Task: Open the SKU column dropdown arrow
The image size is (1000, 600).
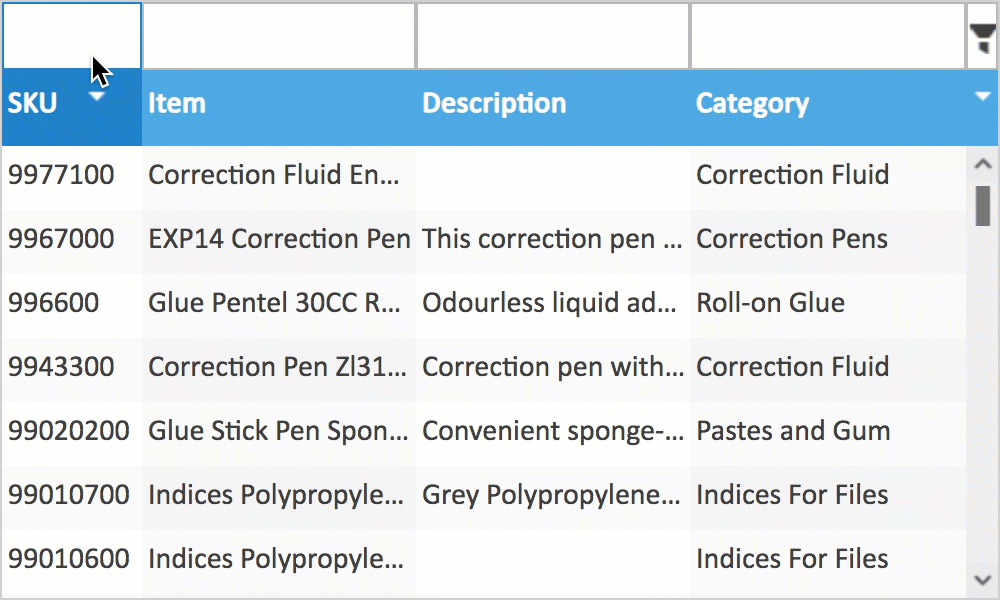Action: (97, 96)
